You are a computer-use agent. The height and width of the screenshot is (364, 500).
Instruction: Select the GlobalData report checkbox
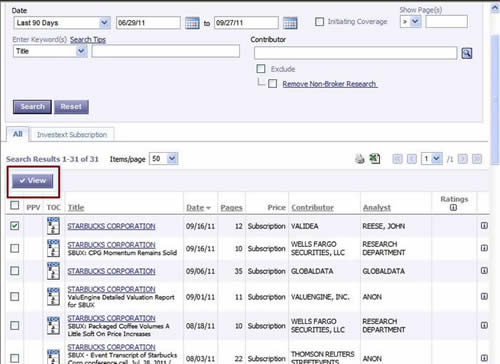coord(15,271)
